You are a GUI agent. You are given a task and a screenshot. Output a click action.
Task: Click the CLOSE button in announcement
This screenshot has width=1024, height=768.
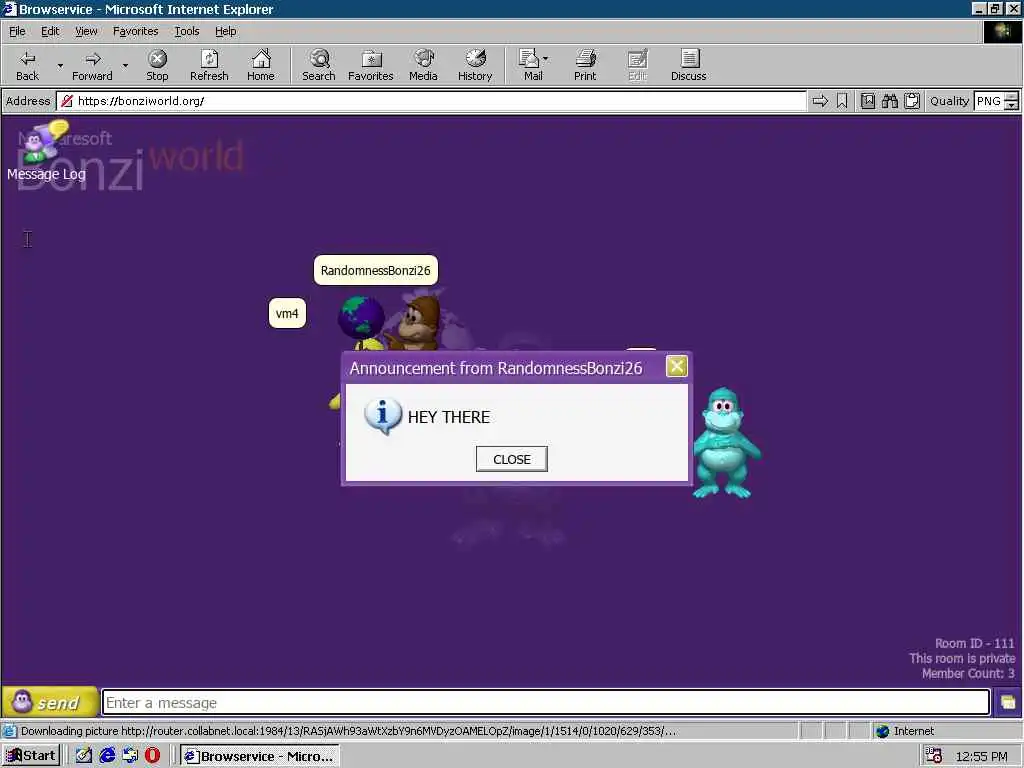[511, 459]
